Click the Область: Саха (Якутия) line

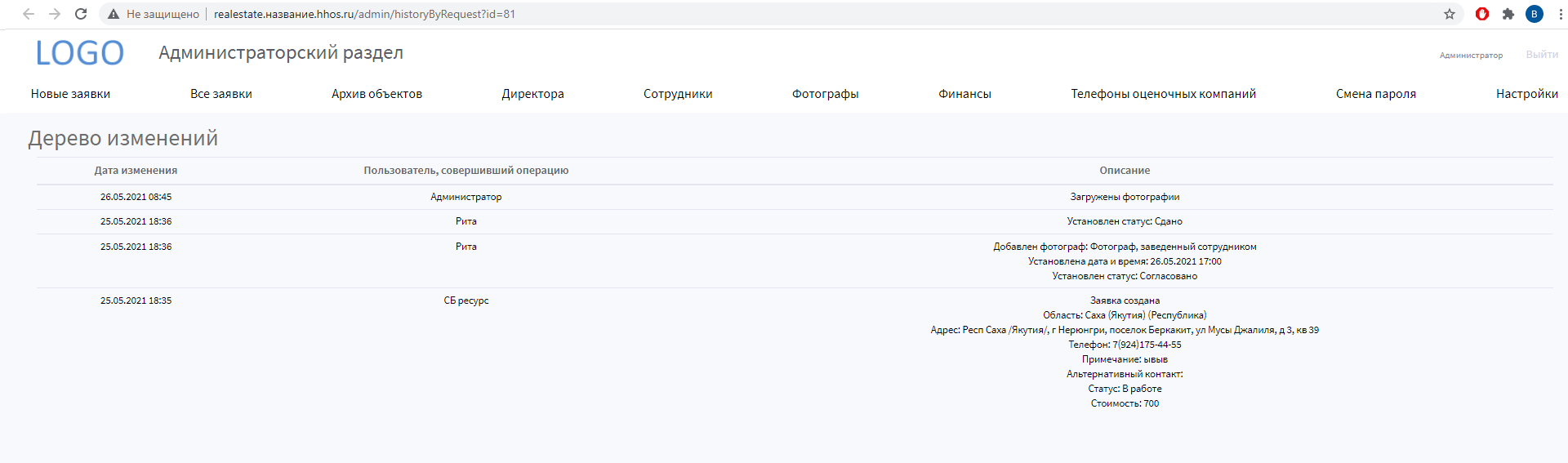coord(1125,315)
